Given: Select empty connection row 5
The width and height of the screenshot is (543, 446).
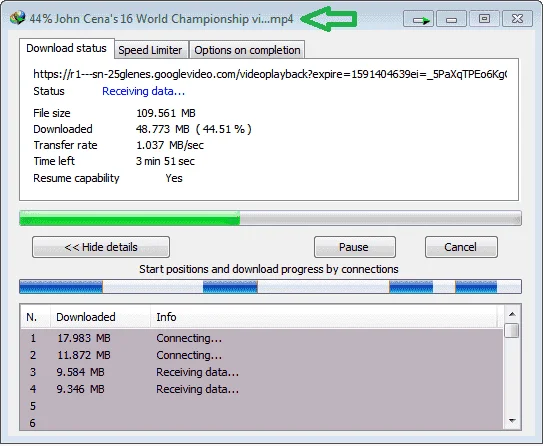Looking at the screenshot, I should (x=261, y=406).
